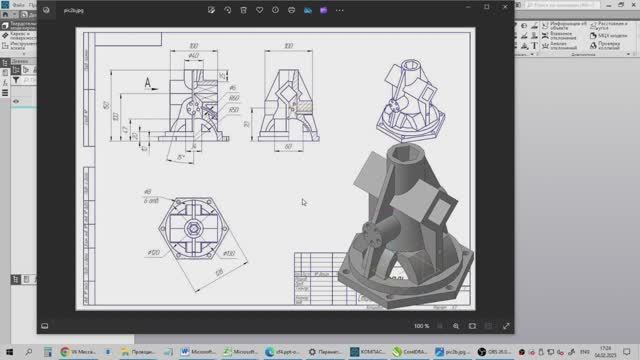
Task: Toggle the eye visibility icon in tree
Action: (x=16, y=101)
